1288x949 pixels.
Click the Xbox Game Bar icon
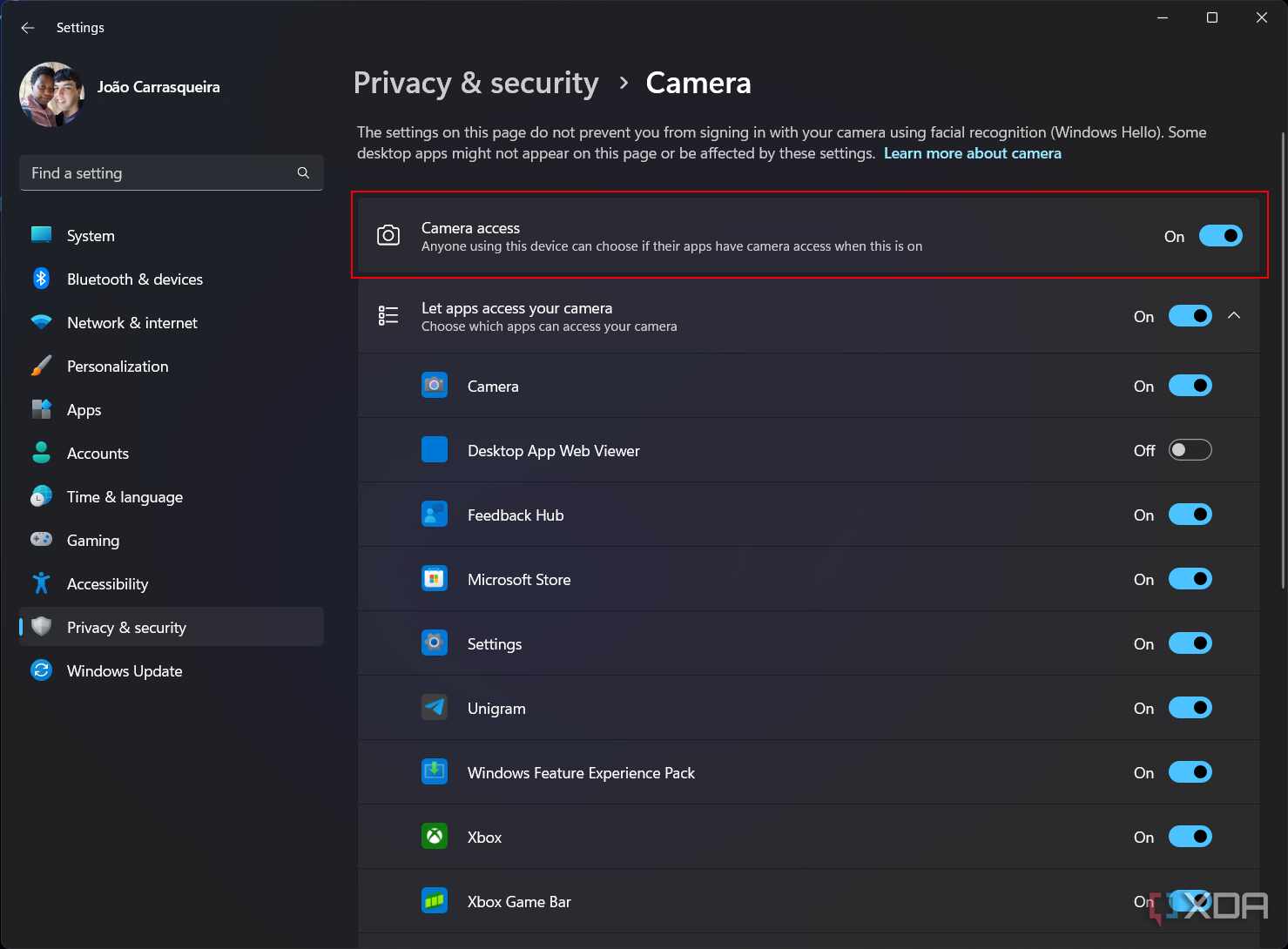435,900
